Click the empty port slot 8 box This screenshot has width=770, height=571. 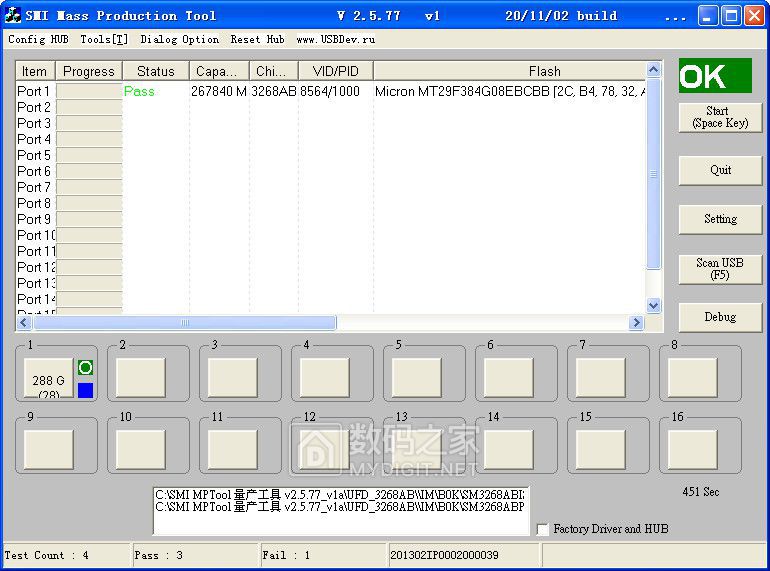click(692, 377)
